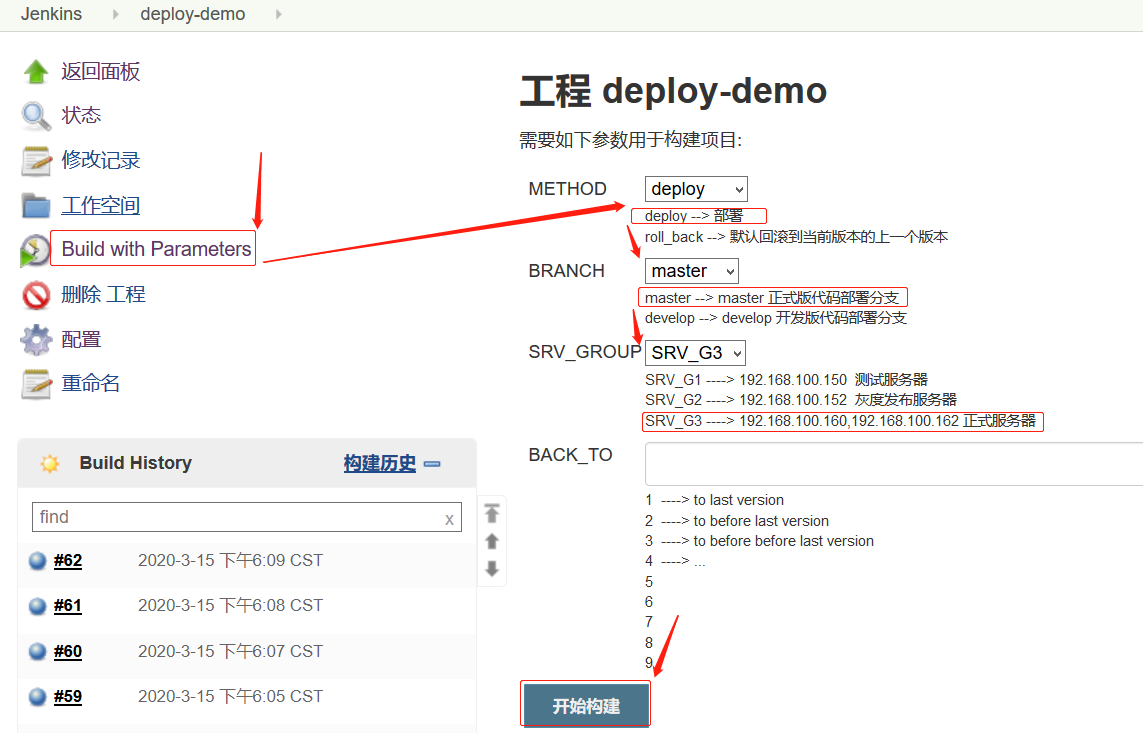This screenshot has height=733, width=1143.
Task: Click the heading 工程 deploy-demo
Action: point(674,91)
